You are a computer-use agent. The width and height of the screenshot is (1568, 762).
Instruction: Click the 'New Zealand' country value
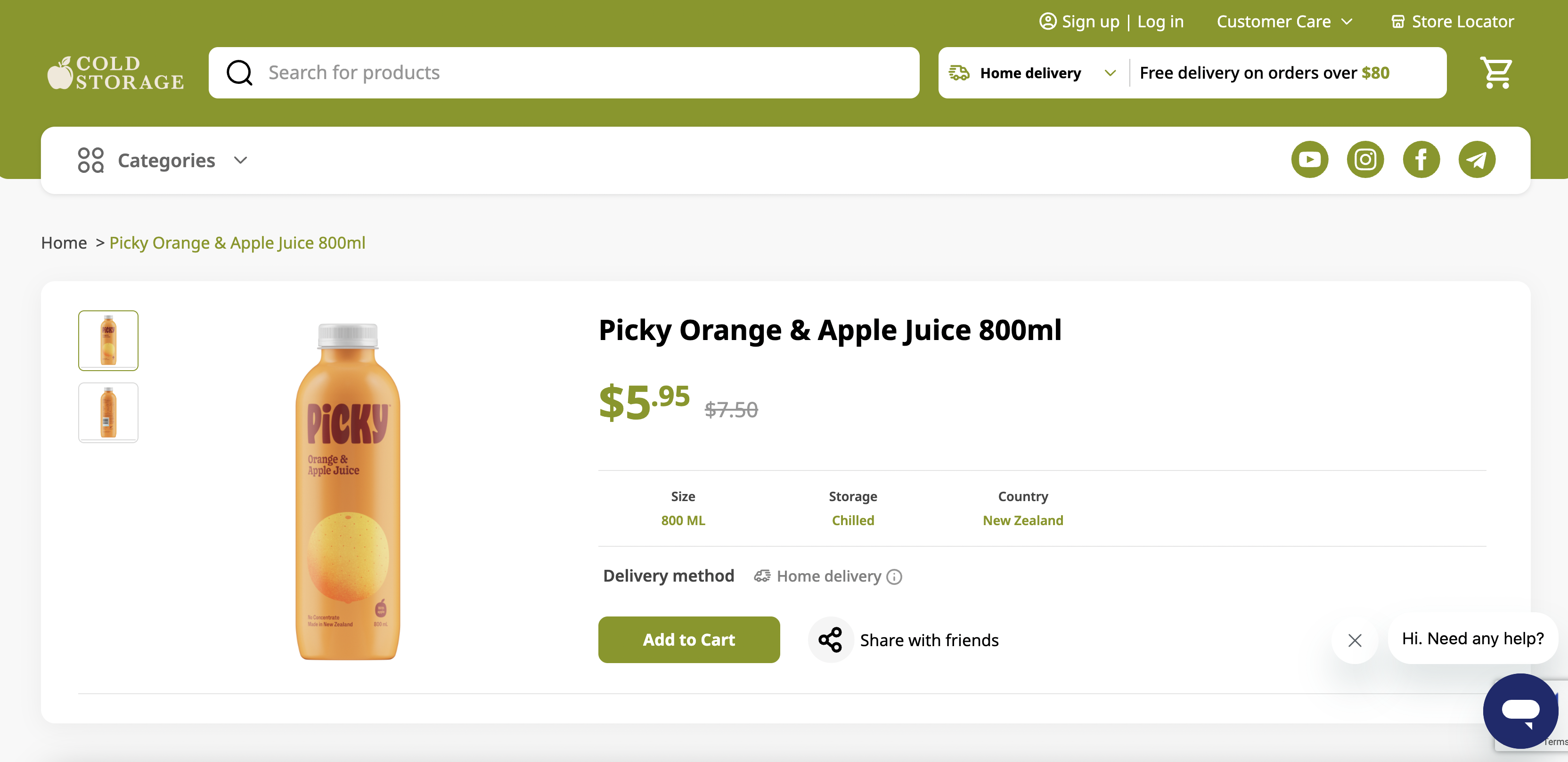pyautogui.click(x=1022, y=520)
